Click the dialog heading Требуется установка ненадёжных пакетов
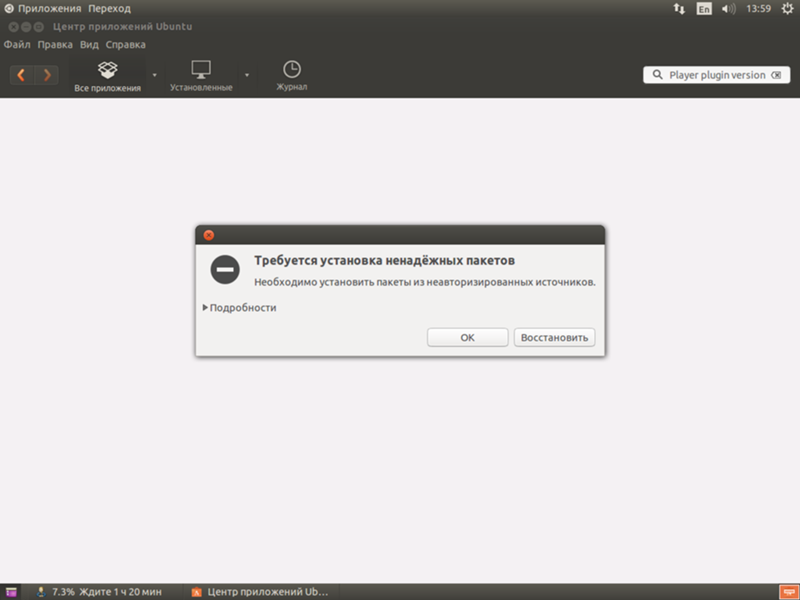This screenshot has width=800, height=600. [x=384, y=260]
